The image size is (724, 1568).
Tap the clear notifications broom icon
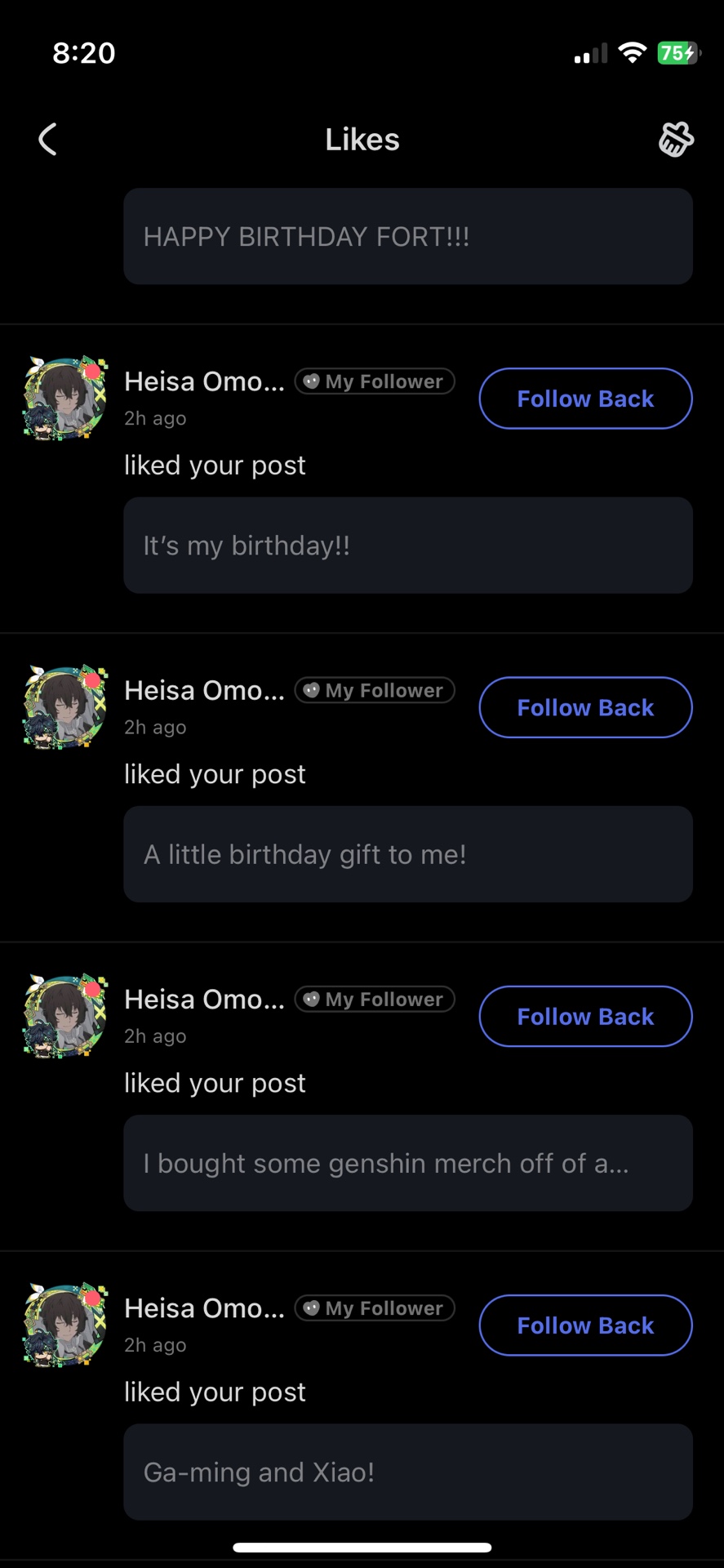[676, 140]
